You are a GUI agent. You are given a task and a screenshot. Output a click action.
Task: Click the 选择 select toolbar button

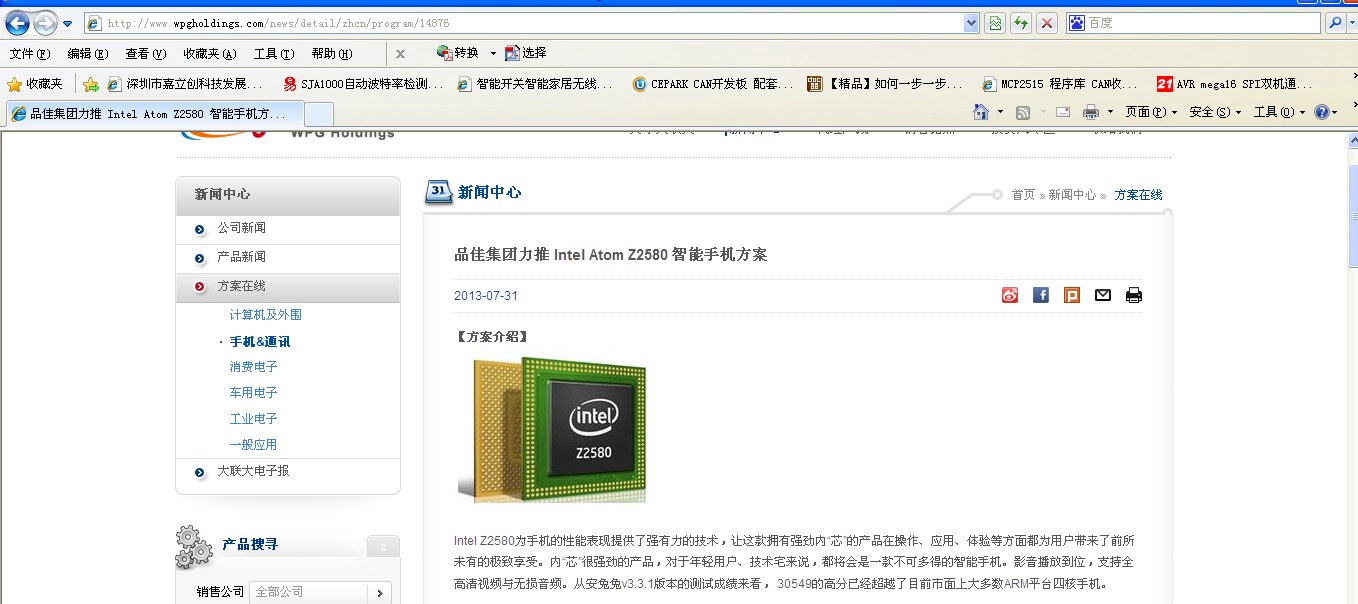526,53
